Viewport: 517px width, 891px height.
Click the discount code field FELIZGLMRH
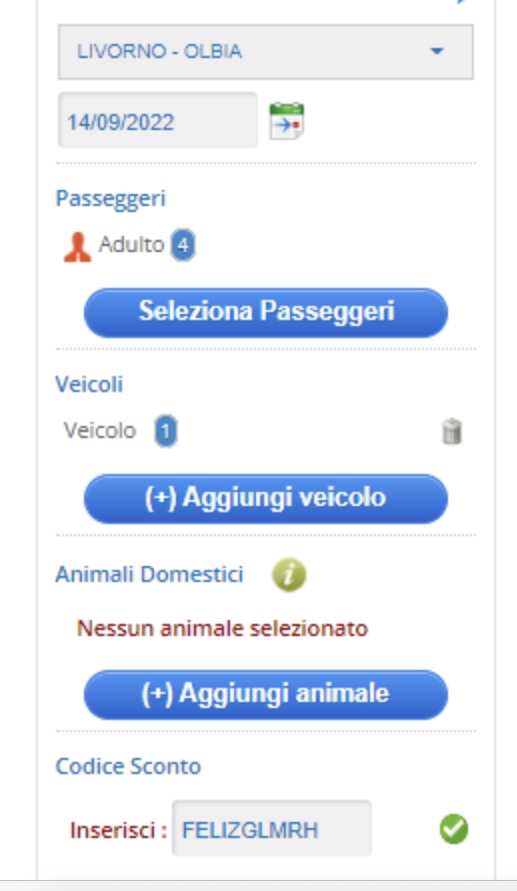[x=272, y=828]
